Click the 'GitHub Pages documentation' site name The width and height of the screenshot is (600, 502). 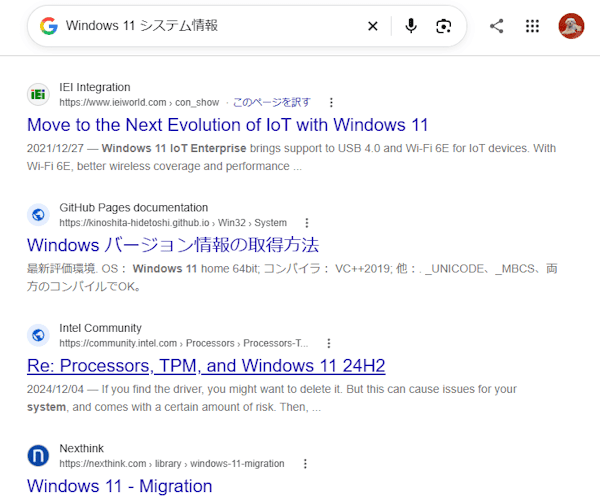pyautogui.click(x=134, y=208)
